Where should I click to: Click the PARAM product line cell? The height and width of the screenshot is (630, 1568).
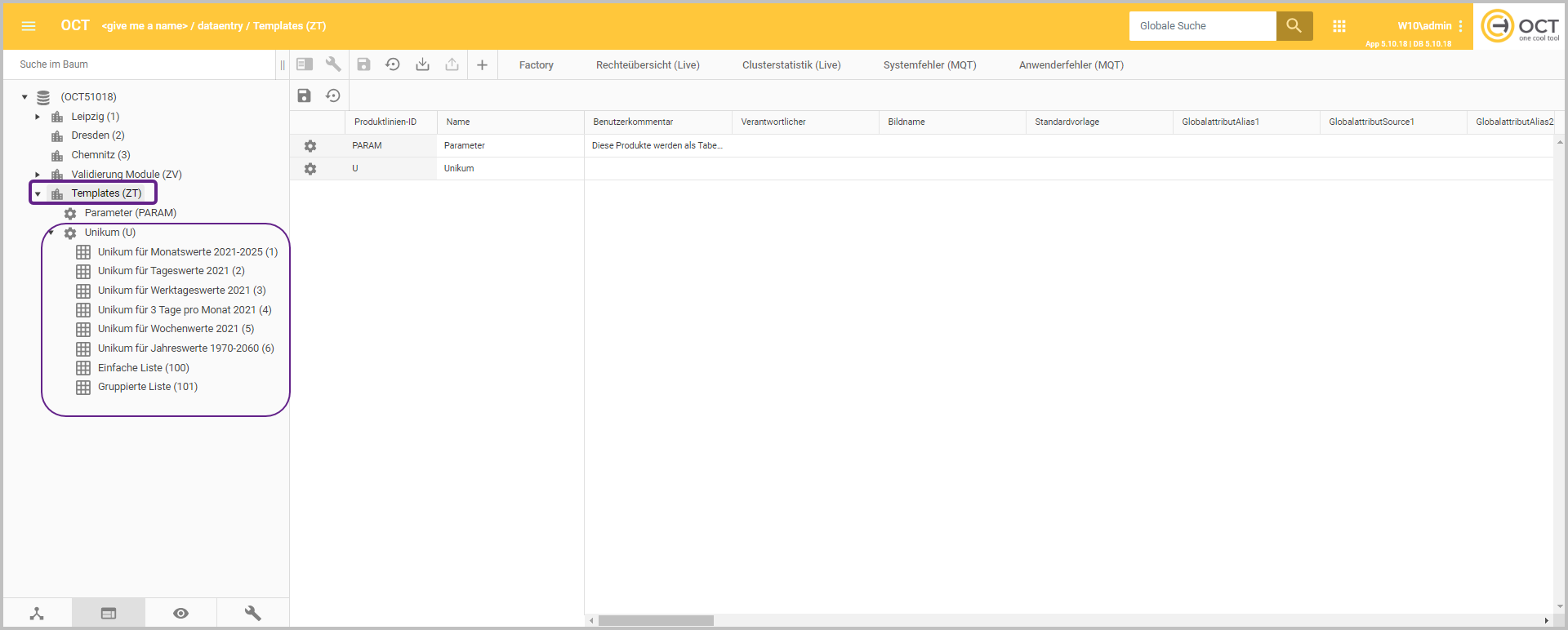point(391,146)
